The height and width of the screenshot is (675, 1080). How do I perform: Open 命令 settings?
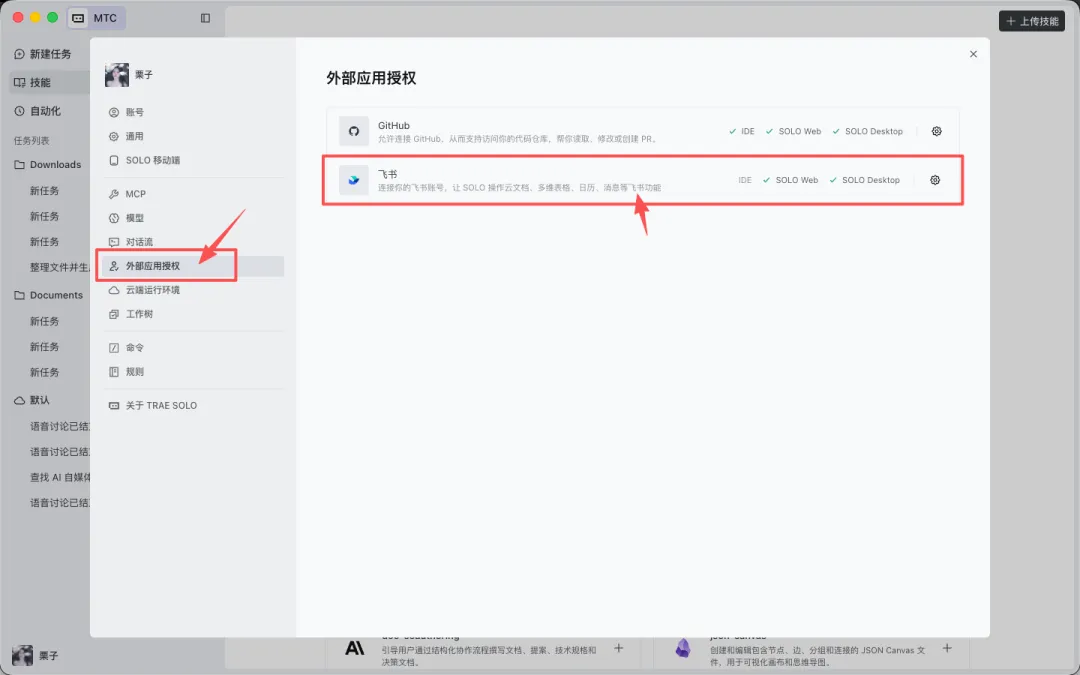(193, 348)
